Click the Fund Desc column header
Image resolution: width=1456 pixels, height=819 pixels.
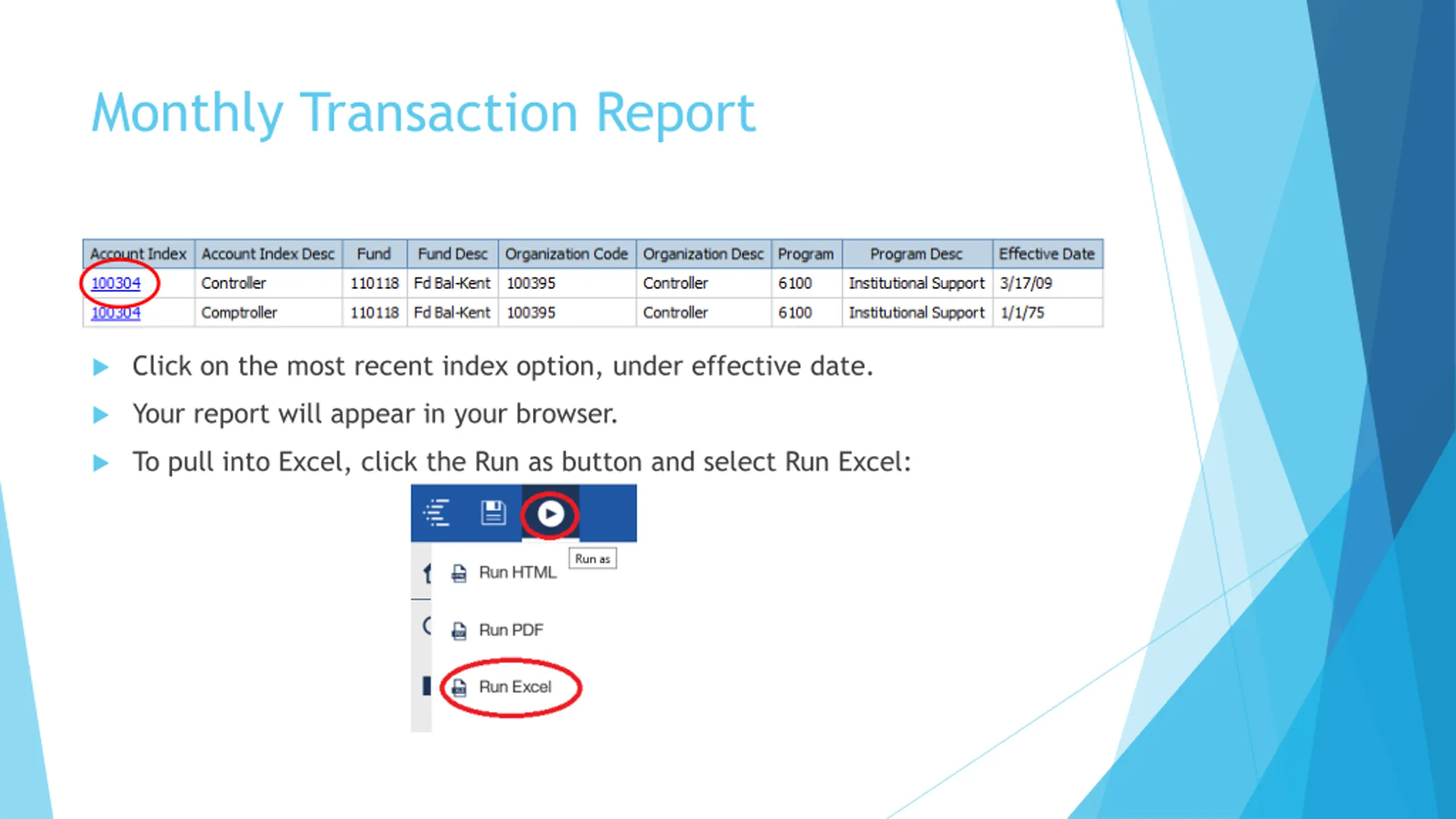point(453,254)
